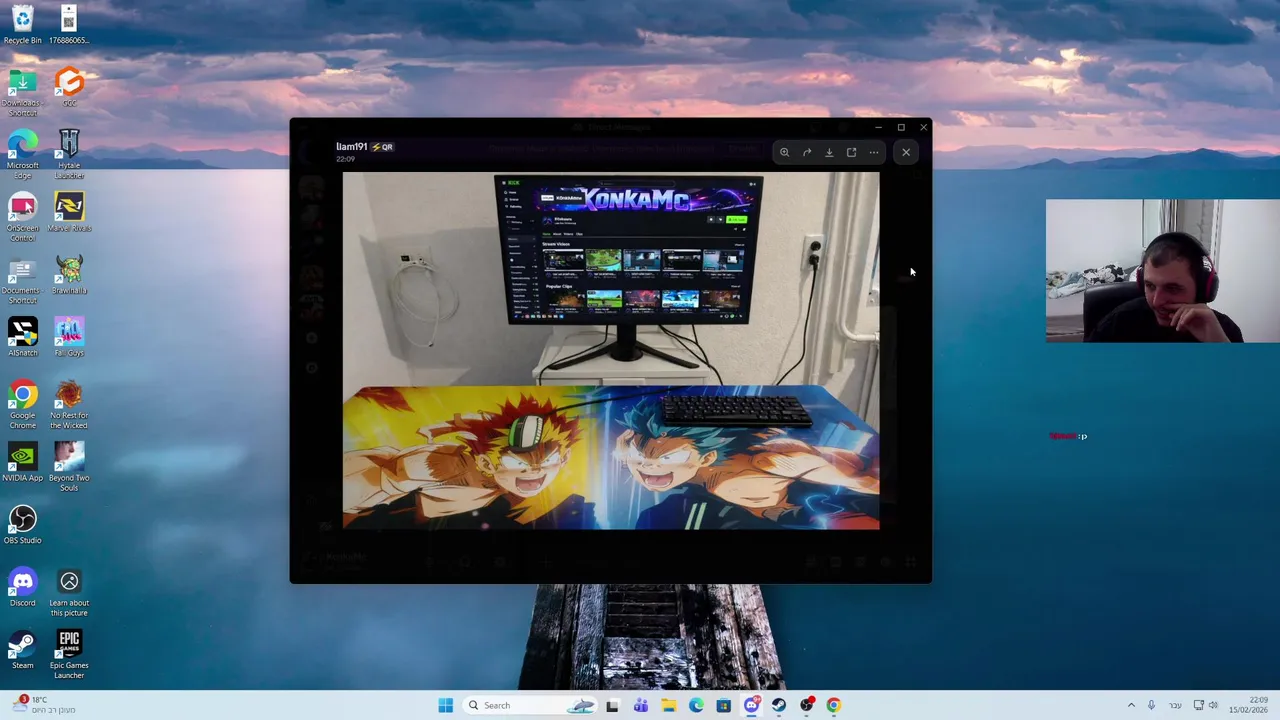Open File Explorer from taskbar
1280x720 pixels.
click(668, 705)
